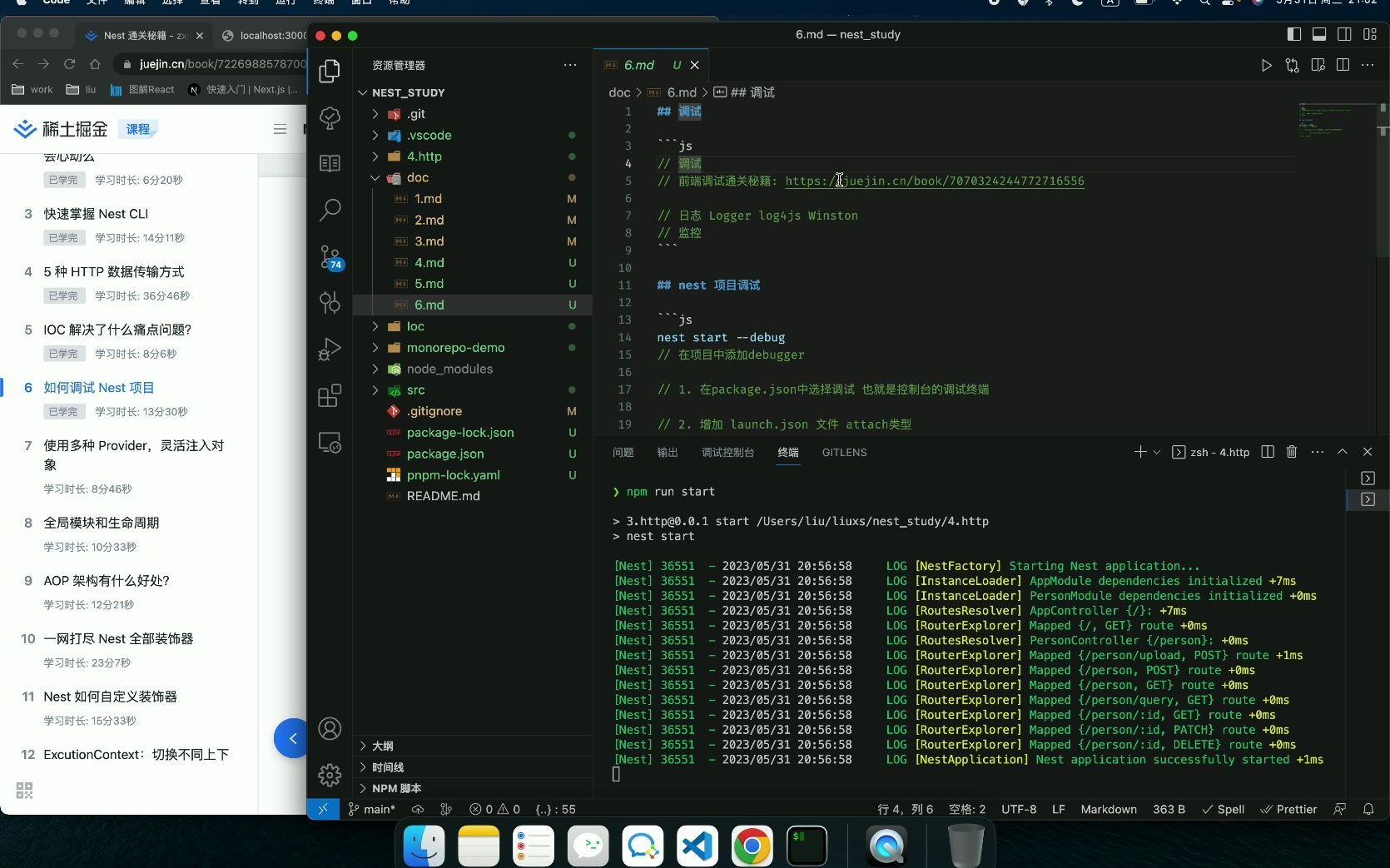Click Customize Layout icon in title bar
The width and height of the screenshot is (1390, 868).
(1370, 34)
